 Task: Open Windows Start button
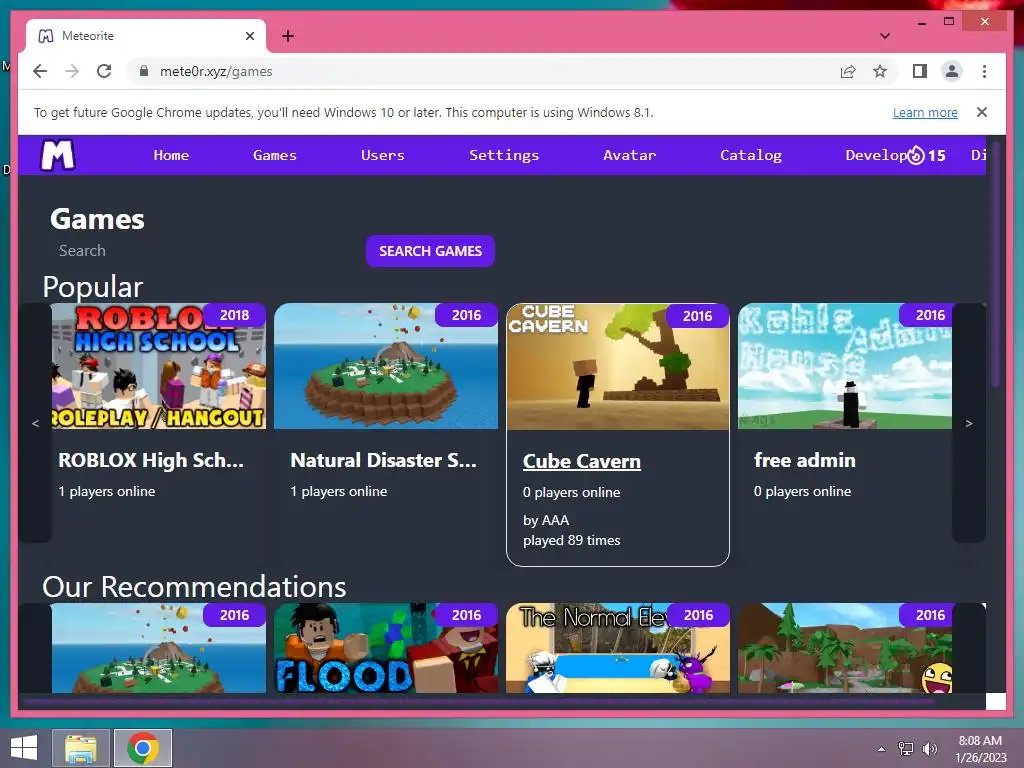click(24, 748)
